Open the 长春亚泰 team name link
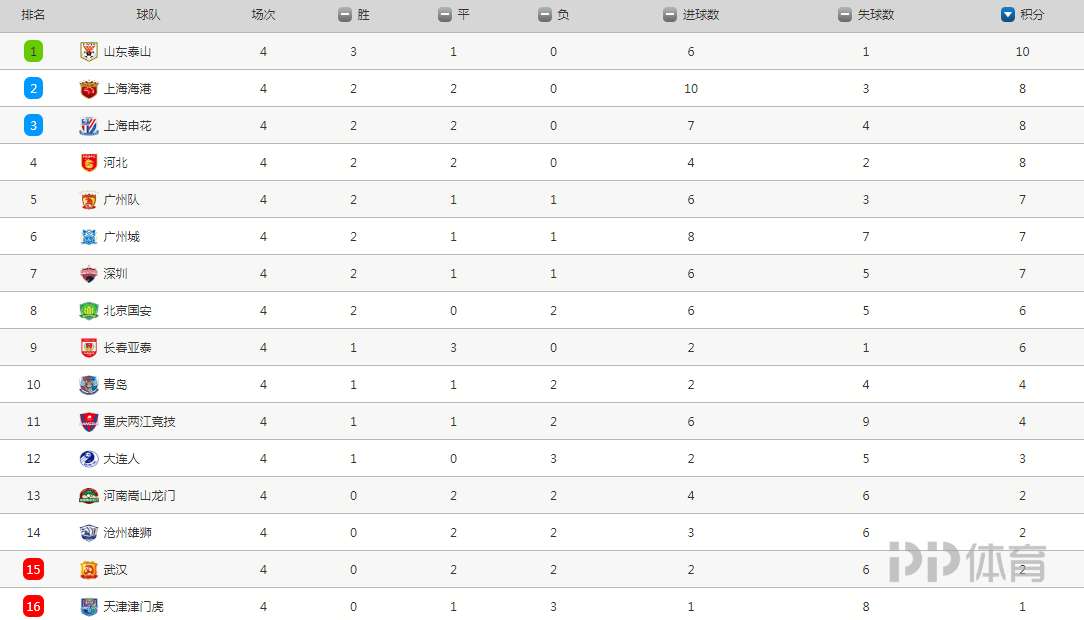Image resolution: width=1084 pixels, height=620 pixels. point(127,348)
